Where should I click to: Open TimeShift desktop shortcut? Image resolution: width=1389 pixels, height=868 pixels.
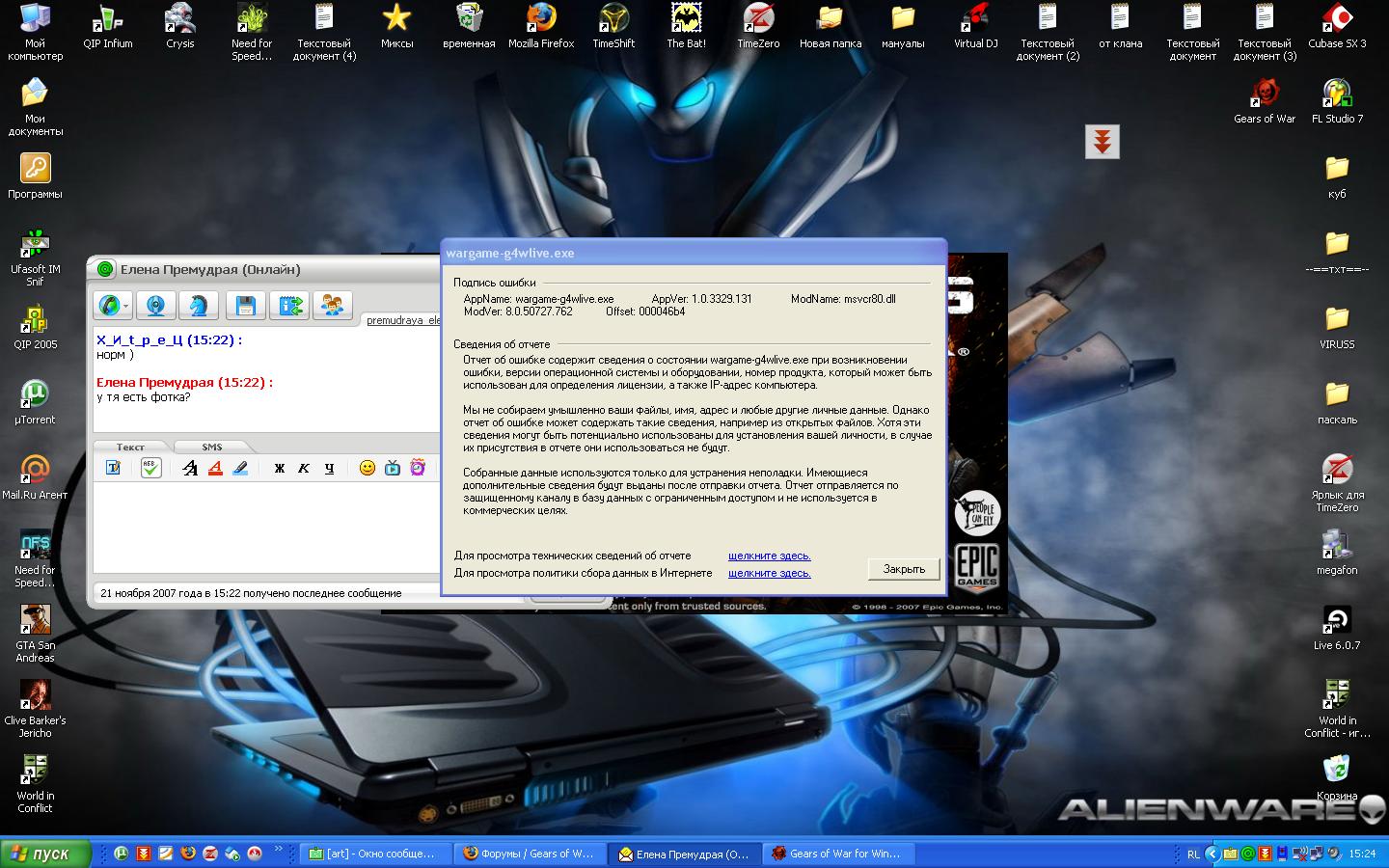pyautogui.click(x=613, y=26)
